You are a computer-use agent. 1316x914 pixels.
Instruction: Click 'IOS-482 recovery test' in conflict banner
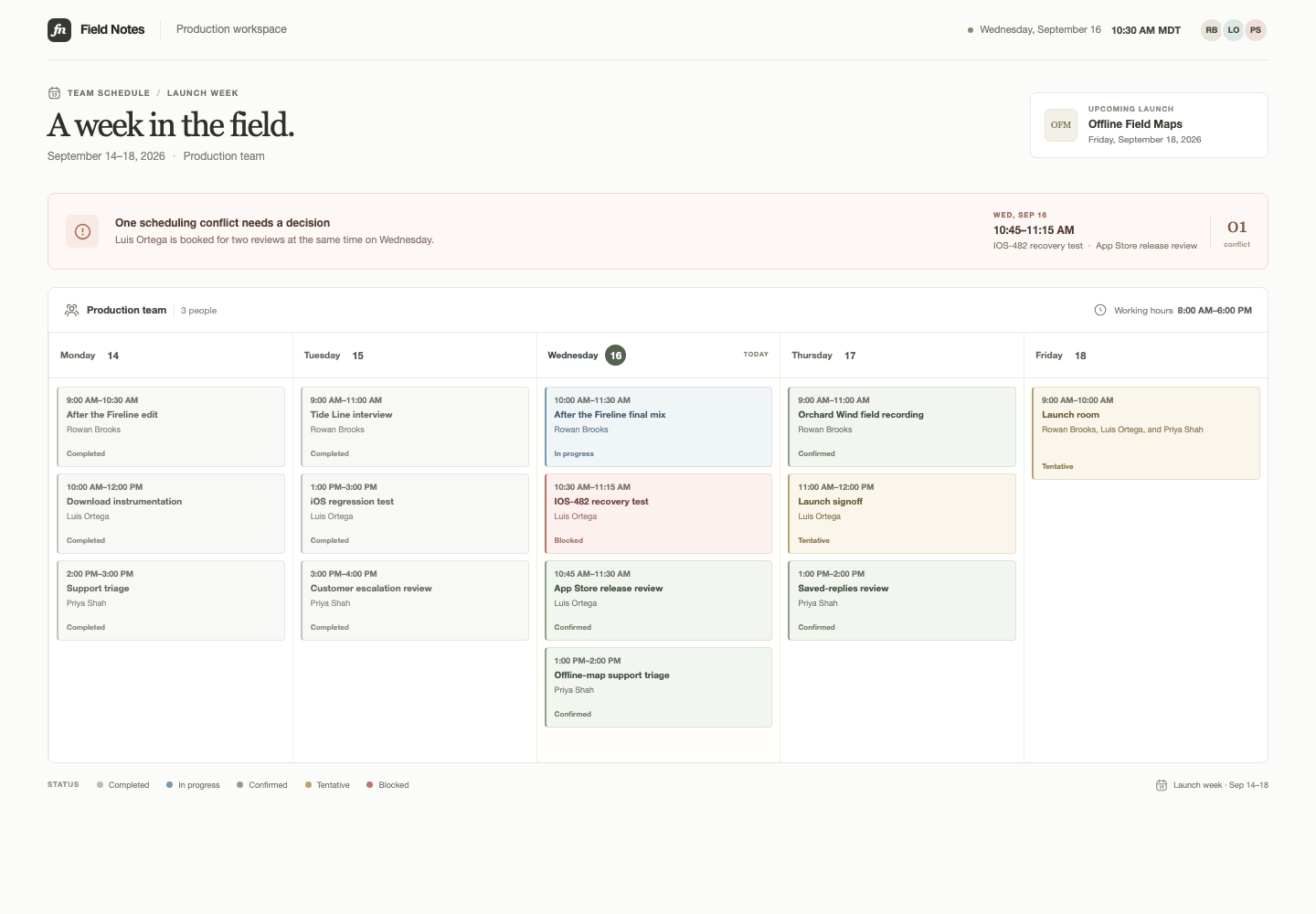click(1038, 246)
